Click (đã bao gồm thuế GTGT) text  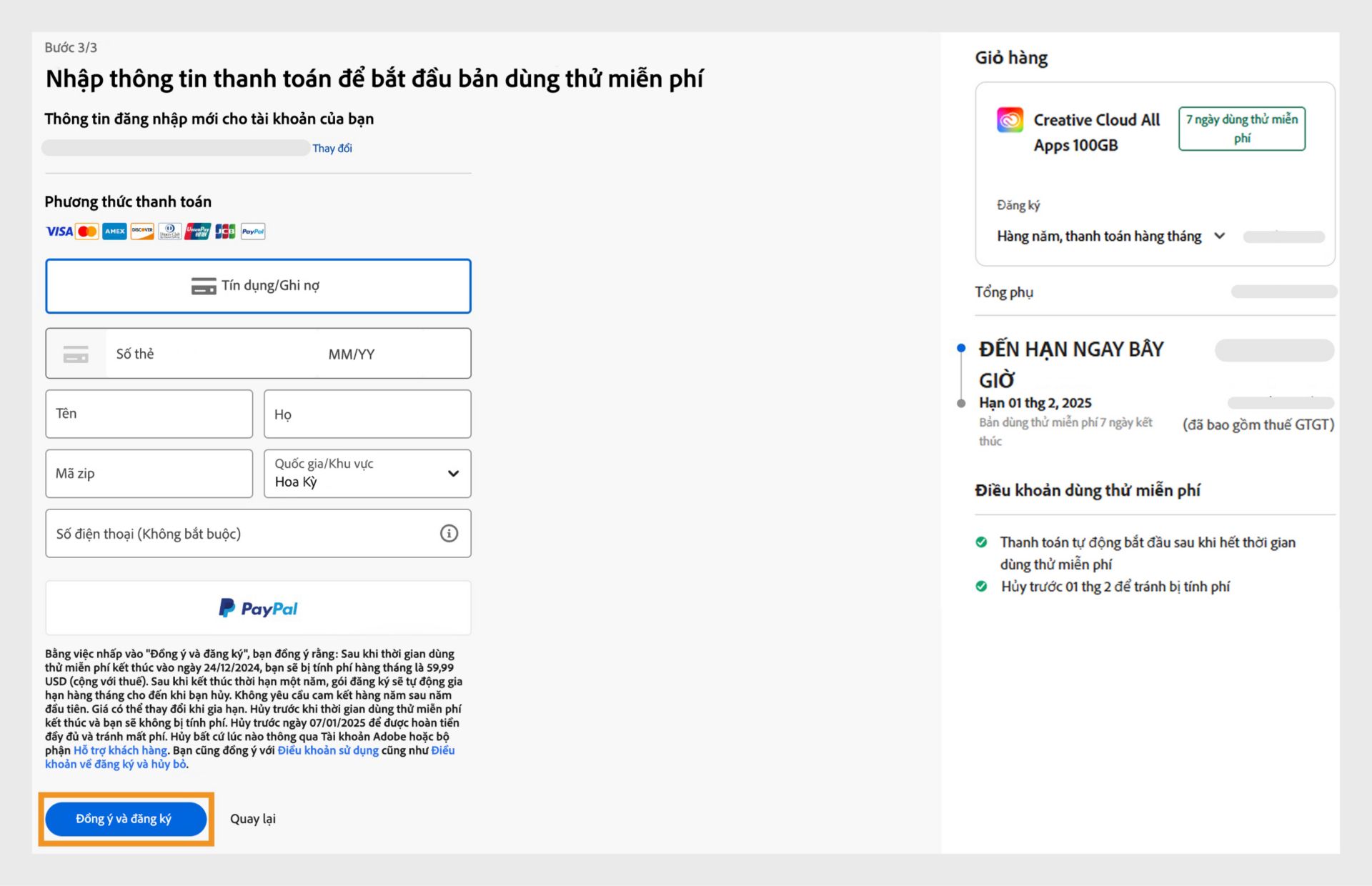(x=1258, y=424)
